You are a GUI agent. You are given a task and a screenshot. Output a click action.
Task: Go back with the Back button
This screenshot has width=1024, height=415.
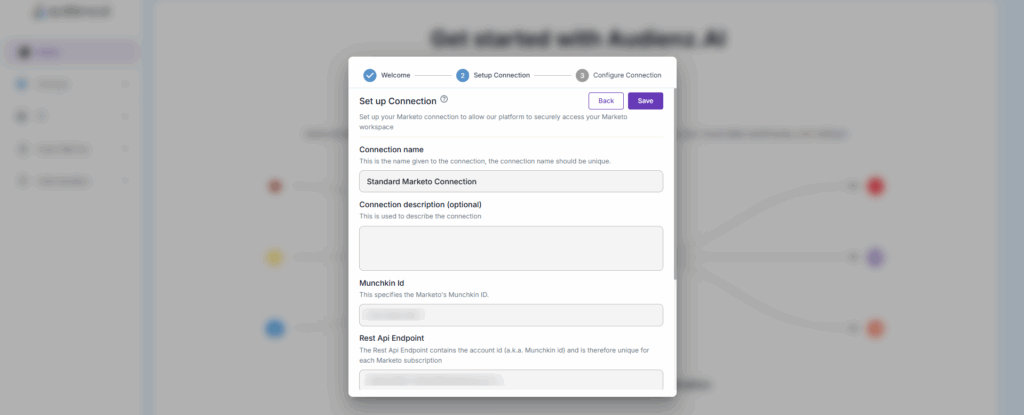point(606,101)
